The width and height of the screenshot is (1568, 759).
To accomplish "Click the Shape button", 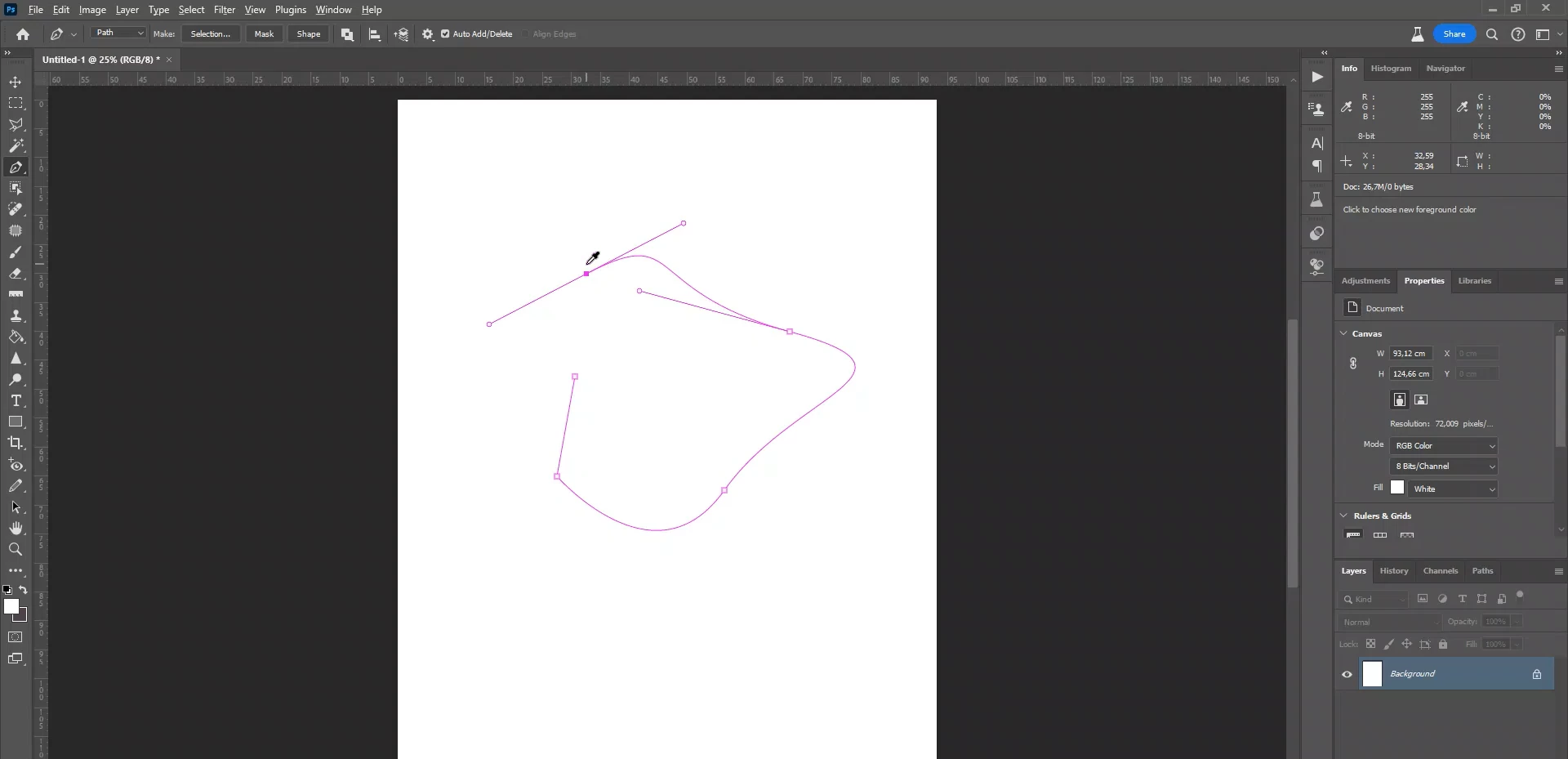I will click(309, 34).
